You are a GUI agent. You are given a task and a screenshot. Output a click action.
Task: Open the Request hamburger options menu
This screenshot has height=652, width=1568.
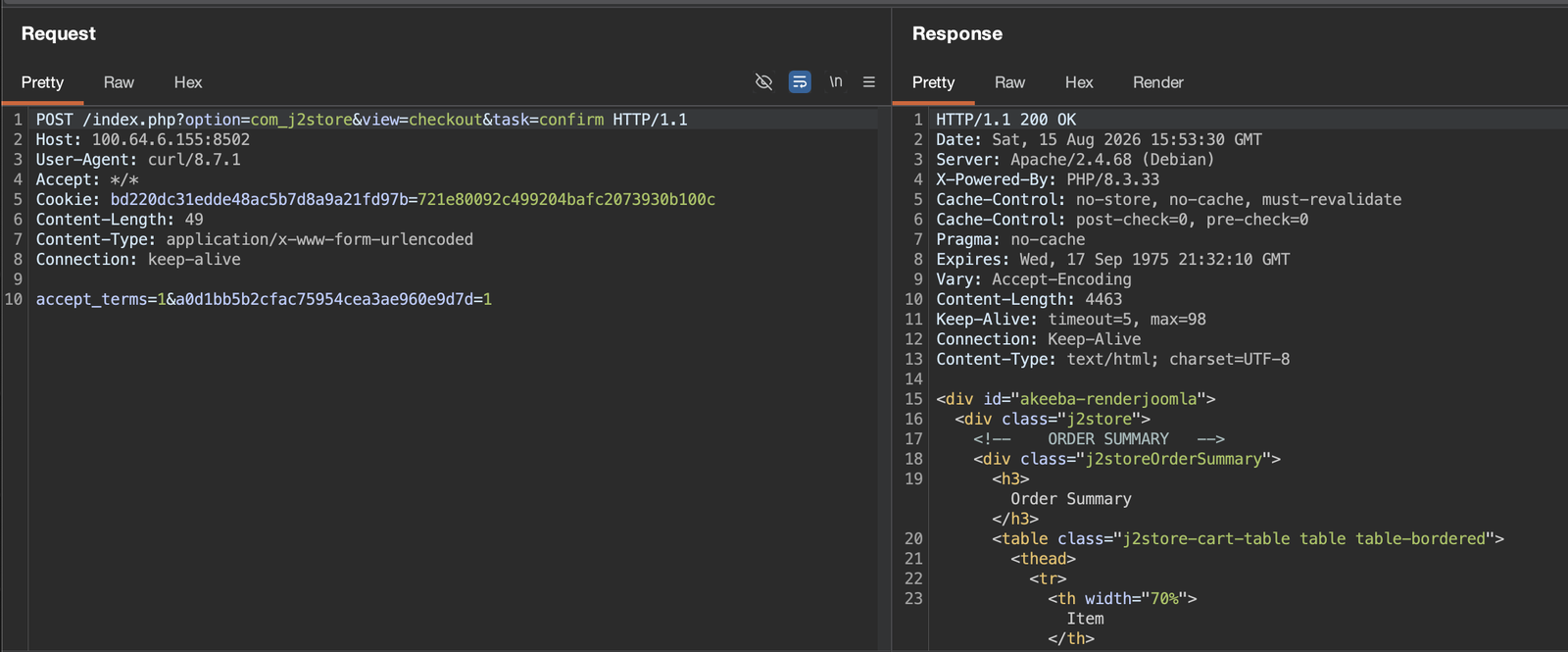869,81
